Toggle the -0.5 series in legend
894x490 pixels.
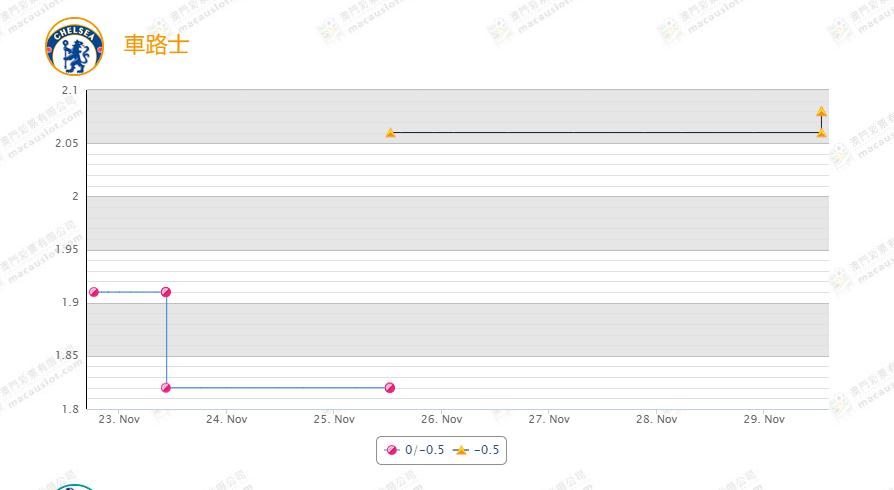pyautogui.click(x=477, y=450)
